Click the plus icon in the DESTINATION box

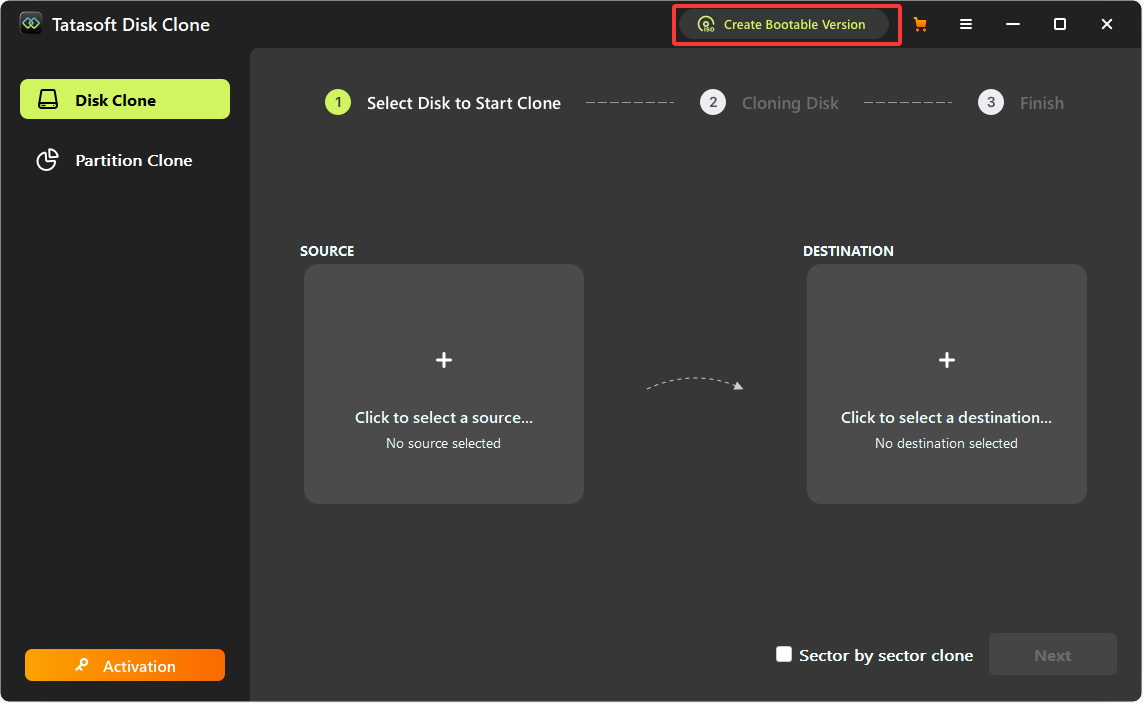tap(946, 360)
